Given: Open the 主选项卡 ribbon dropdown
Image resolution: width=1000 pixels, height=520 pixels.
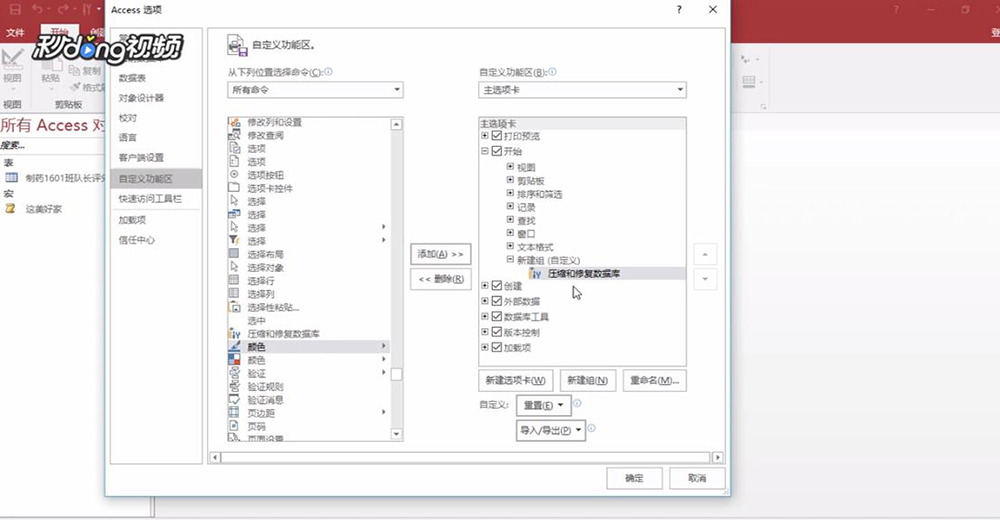Looking at the screenshot, I should point(582,90).
